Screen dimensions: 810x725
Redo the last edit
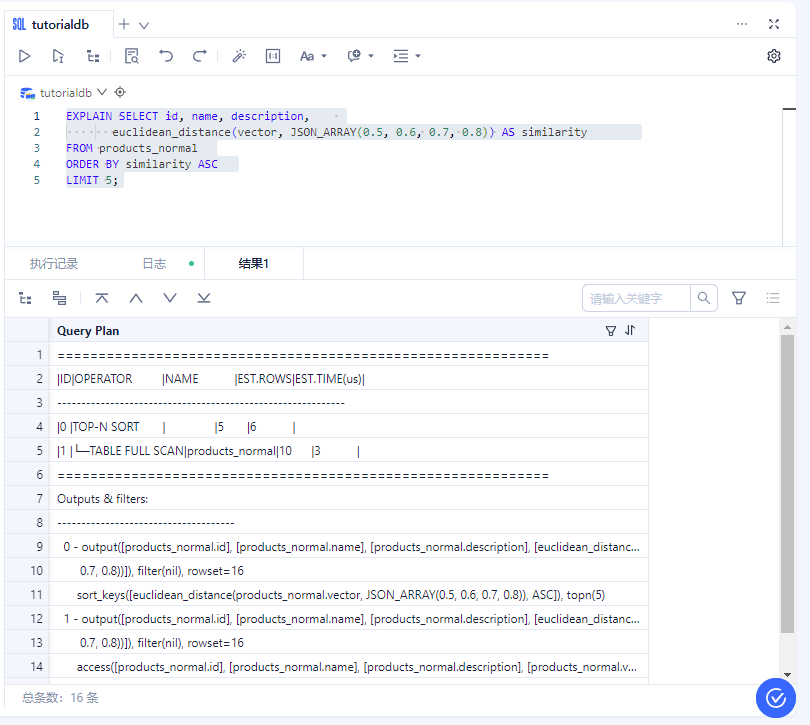200,56
